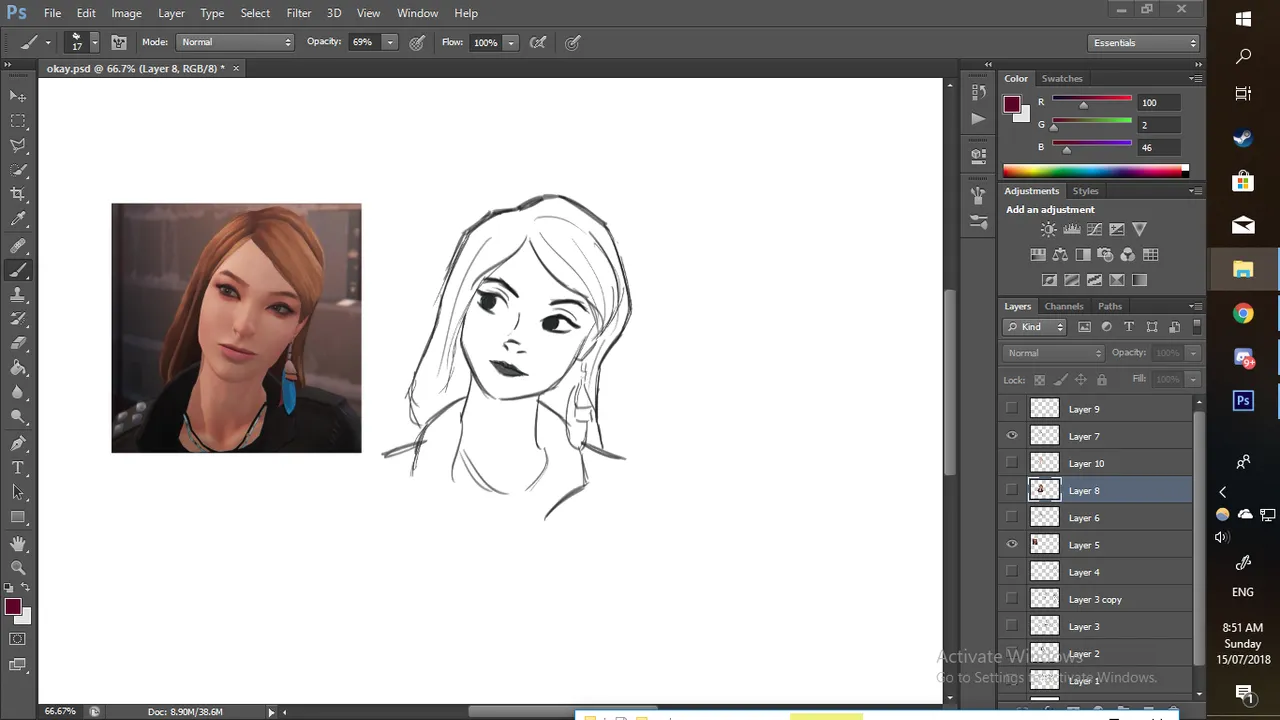Image resolution: width=1280 pixels, height=720 pixels.
Task: Open Chrome from the Windows taskbar
Action: pyautogui.click(x=1243, y=314)
